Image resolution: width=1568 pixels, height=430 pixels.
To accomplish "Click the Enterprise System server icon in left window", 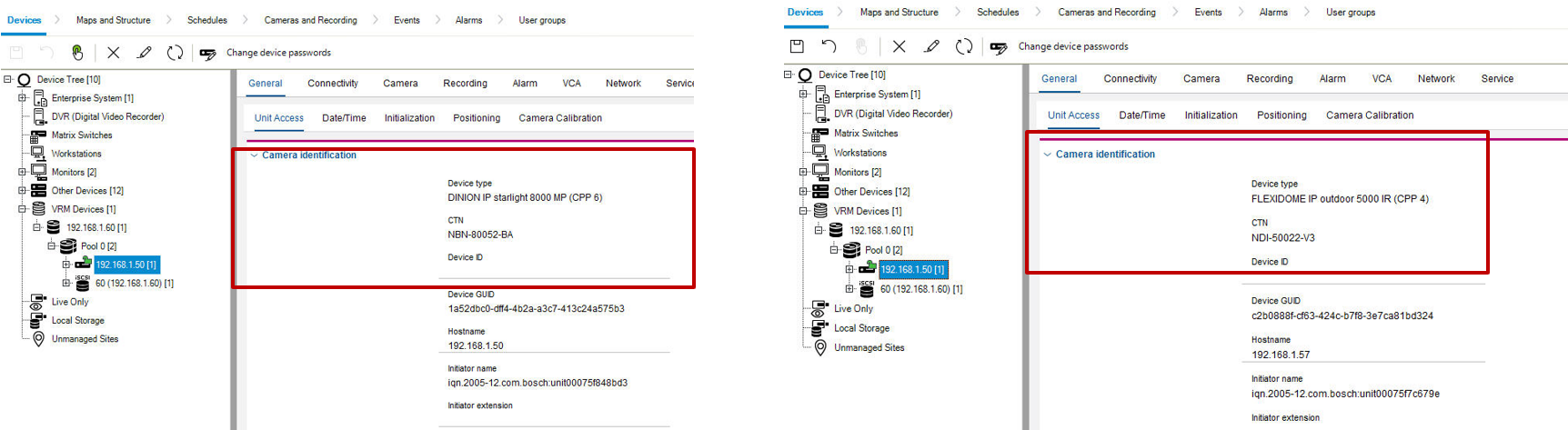I will 39,98.
